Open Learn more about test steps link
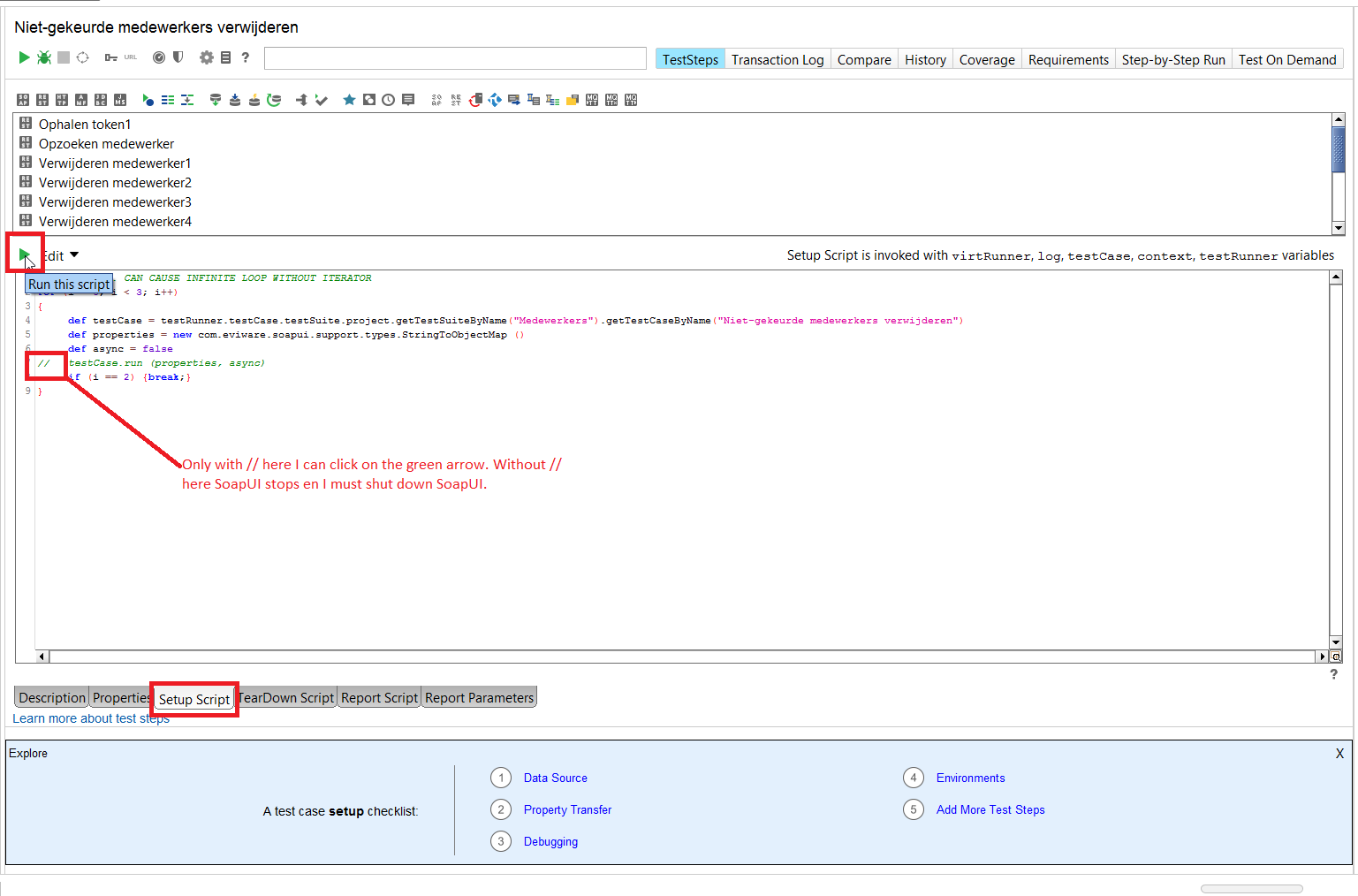Screen dimensions: 1358x896 90,718
